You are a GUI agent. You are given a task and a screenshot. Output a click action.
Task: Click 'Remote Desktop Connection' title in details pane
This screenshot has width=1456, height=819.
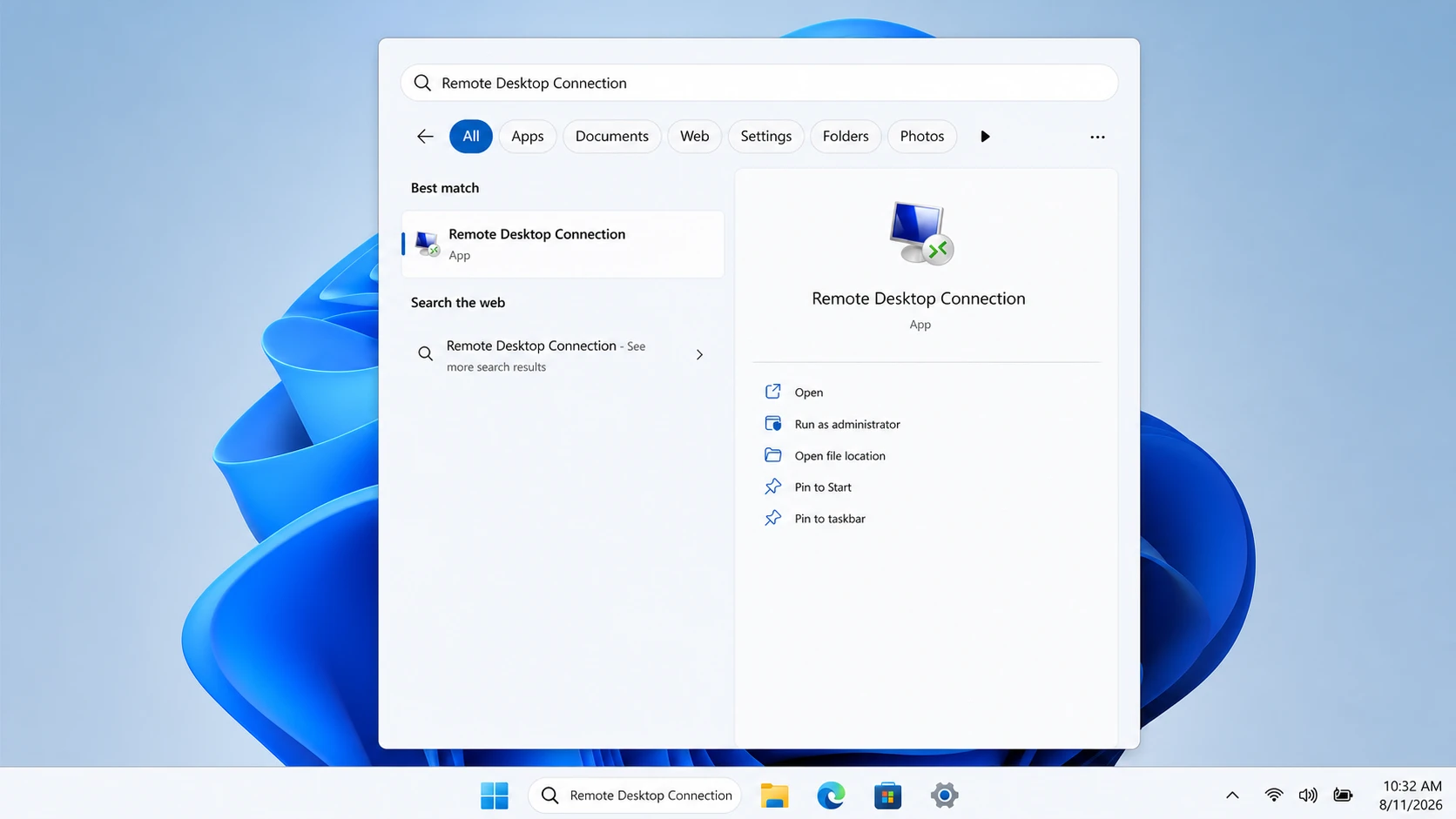(x=919, y=299)
